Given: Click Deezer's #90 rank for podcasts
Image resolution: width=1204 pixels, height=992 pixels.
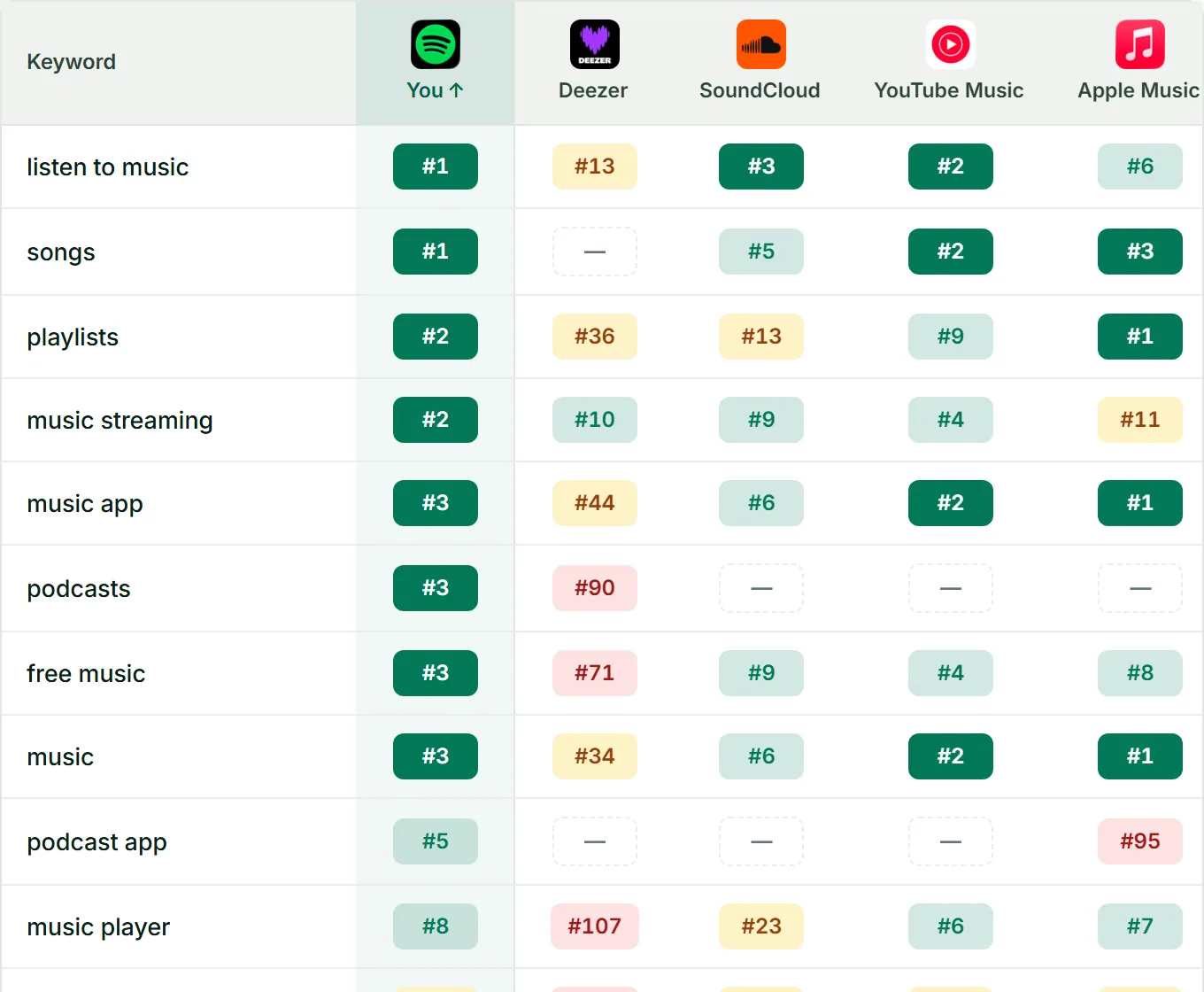Looking at the screenshot, I should tap(595, 588).
